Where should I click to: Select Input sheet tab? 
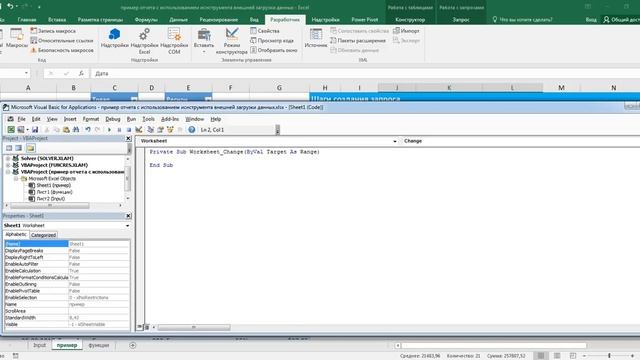pyautogui.click(x=40, y=345)
